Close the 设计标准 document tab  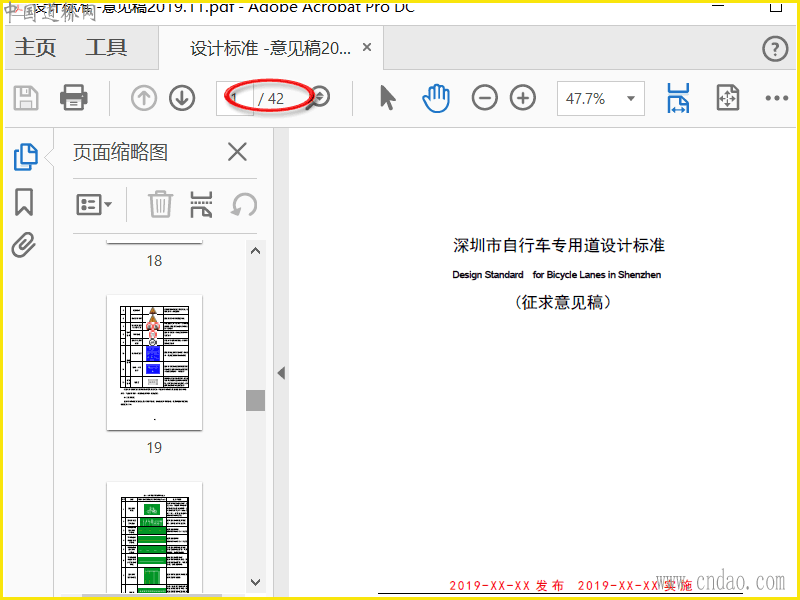tap(366, 47)
